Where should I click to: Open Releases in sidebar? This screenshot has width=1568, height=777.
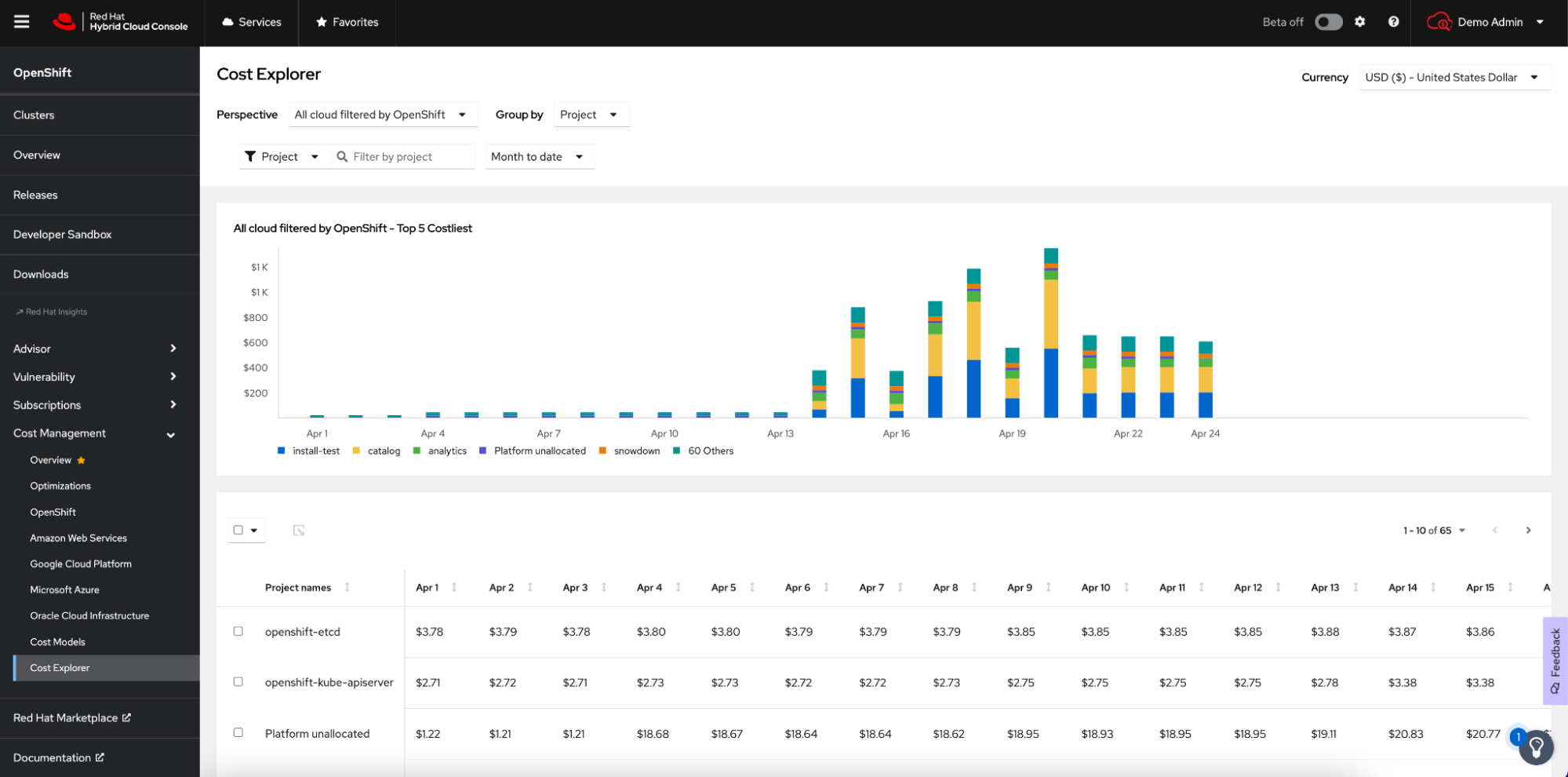click(x=100, y=195)
